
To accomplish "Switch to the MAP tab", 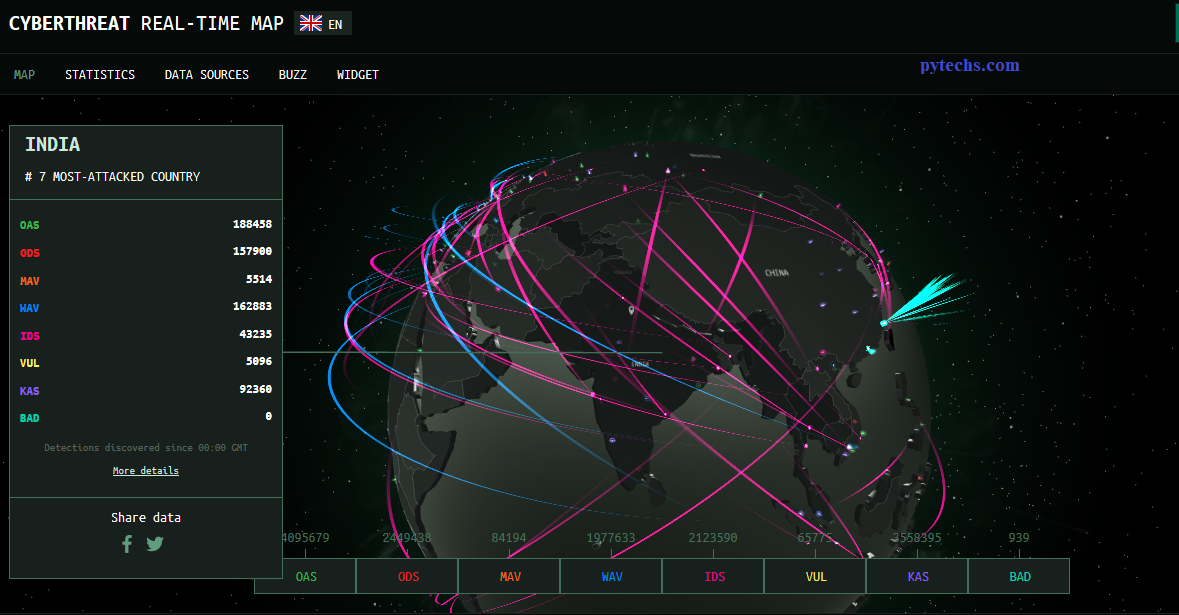I will point(24,74).
